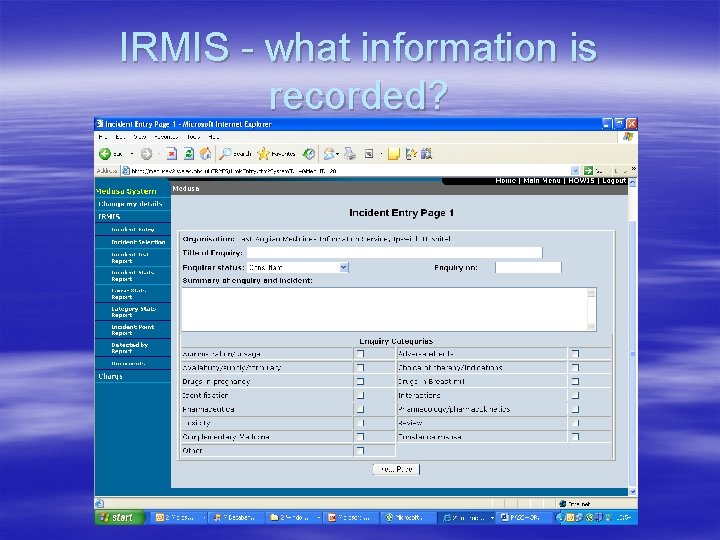Click the system tray clock

[x=624, y=518]
